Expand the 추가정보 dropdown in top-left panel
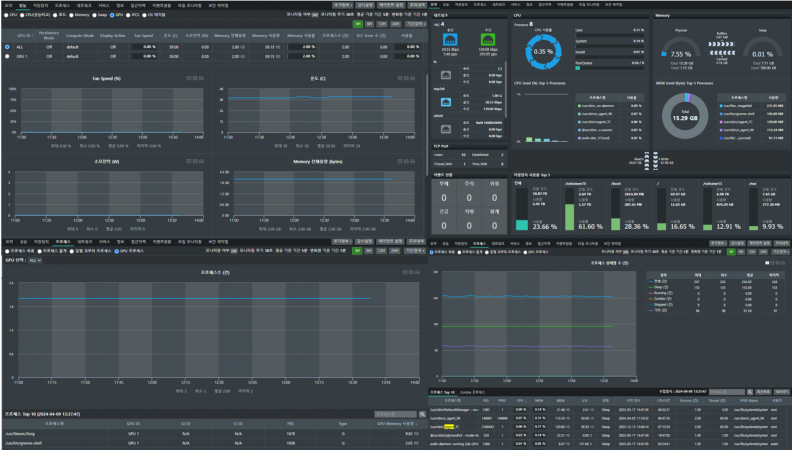The image size is (792, 450). [343, 6]
